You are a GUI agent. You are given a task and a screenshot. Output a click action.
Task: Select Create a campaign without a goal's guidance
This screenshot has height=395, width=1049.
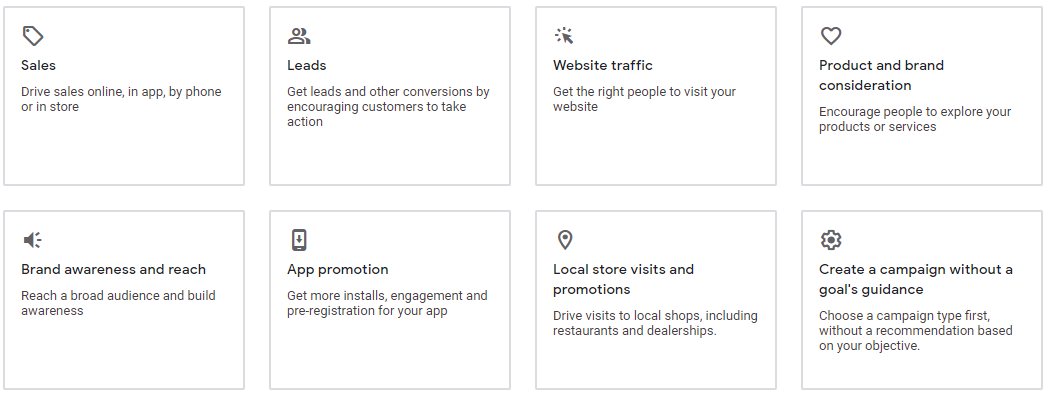[916, 279]
